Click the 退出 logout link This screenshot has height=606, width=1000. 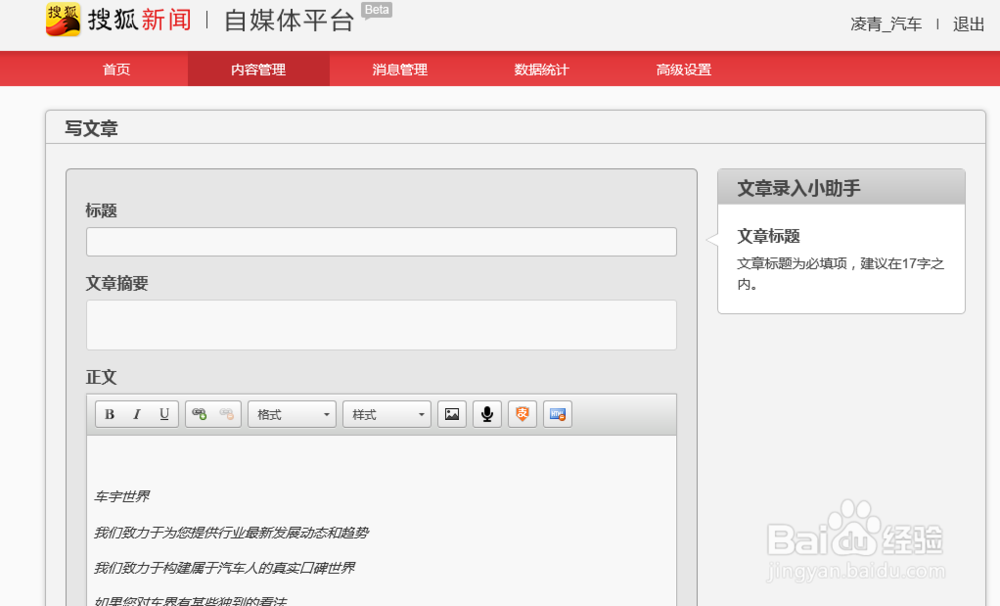tap(967, 24)
